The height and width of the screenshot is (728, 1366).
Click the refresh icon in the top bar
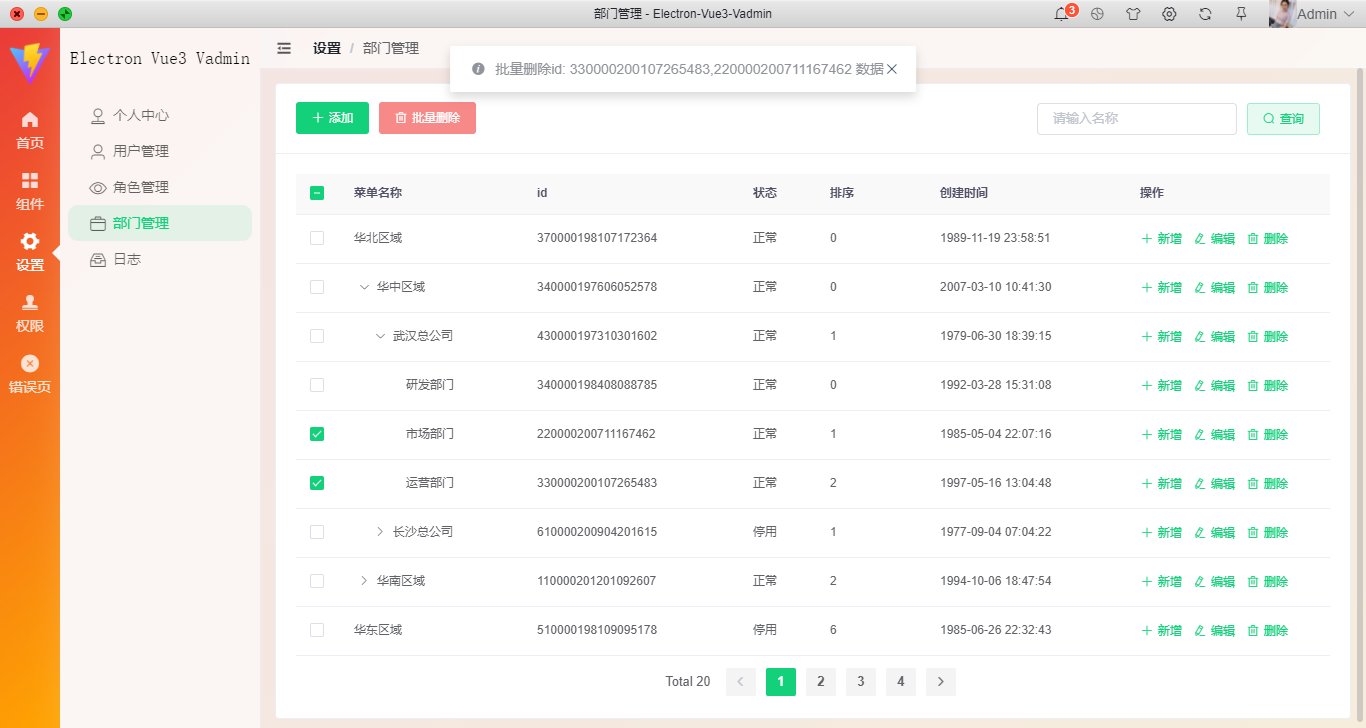pos(1205,14)
